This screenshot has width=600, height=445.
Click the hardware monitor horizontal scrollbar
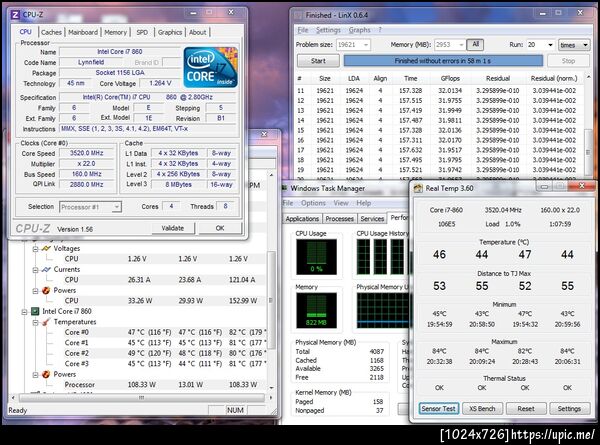(x=142, y=398)
